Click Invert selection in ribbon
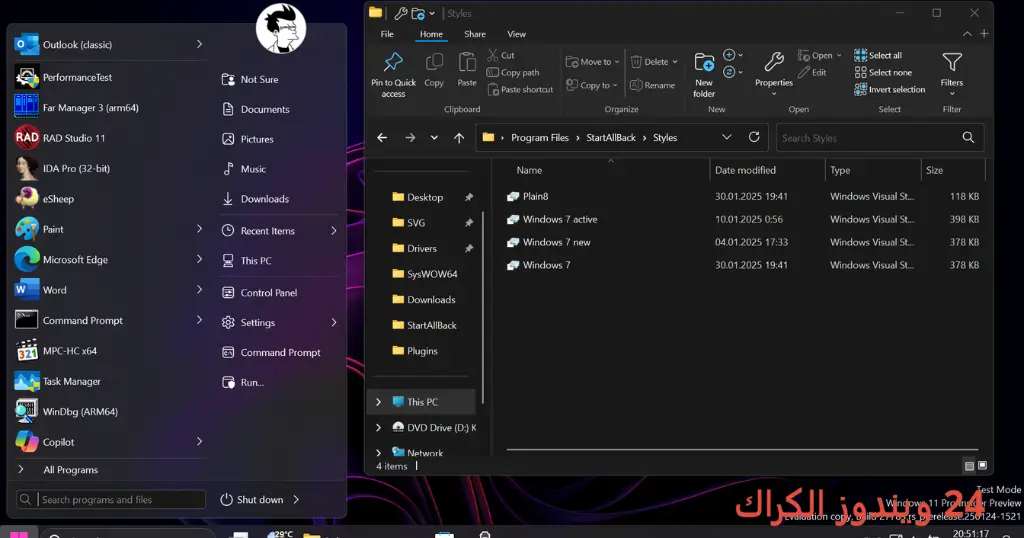The image size is (1024, 538). pyautogui.click(x=889, y=89)
